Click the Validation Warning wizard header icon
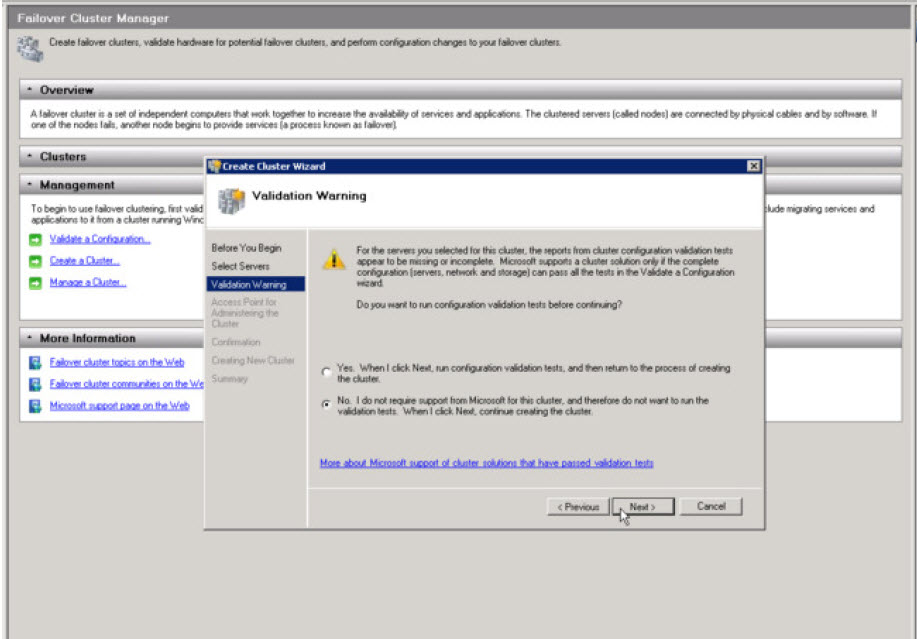917x639 pixels. pos(231,201)
